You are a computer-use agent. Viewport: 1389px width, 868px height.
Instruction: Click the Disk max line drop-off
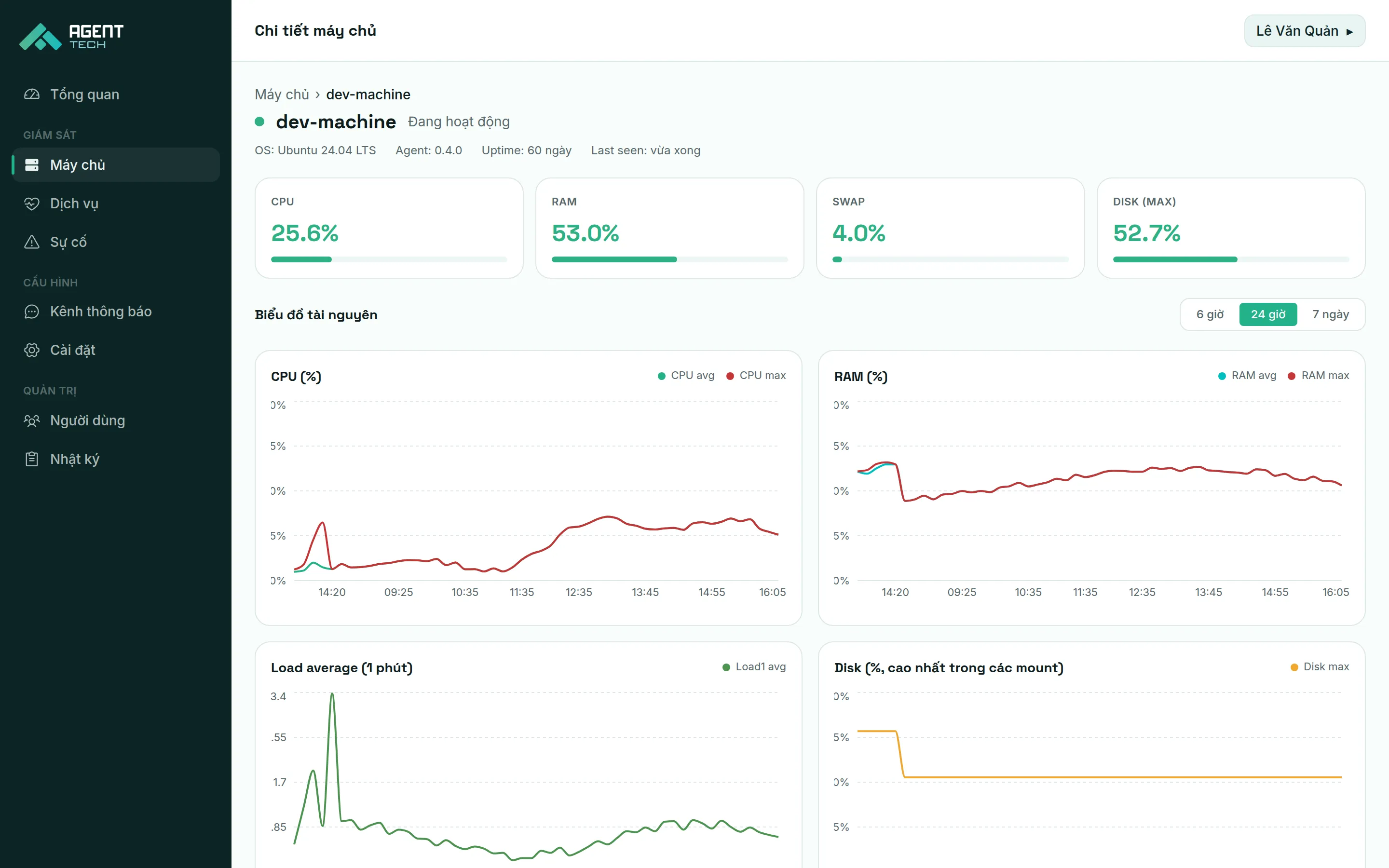click(x=900, y=754)
